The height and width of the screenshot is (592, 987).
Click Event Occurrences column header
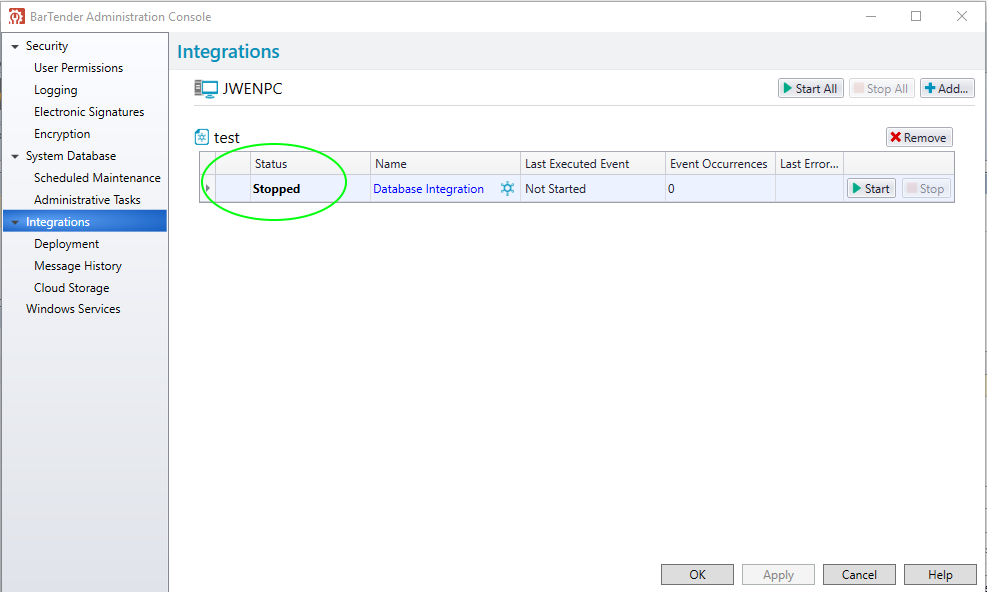[721, 164]
